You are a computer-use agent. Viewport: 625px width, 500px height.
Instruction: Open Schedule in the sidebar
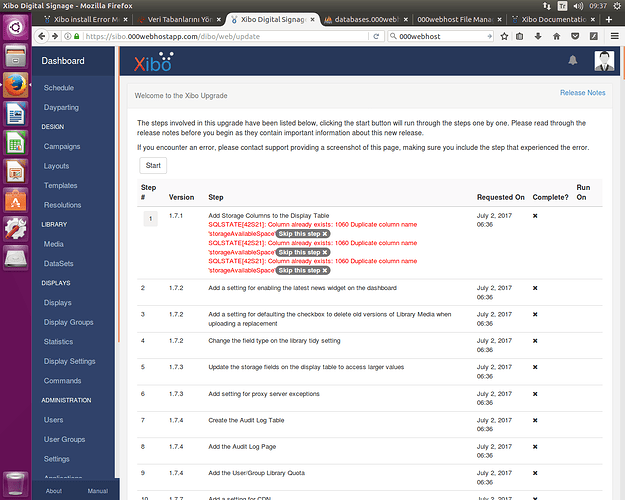pos(59,88)
